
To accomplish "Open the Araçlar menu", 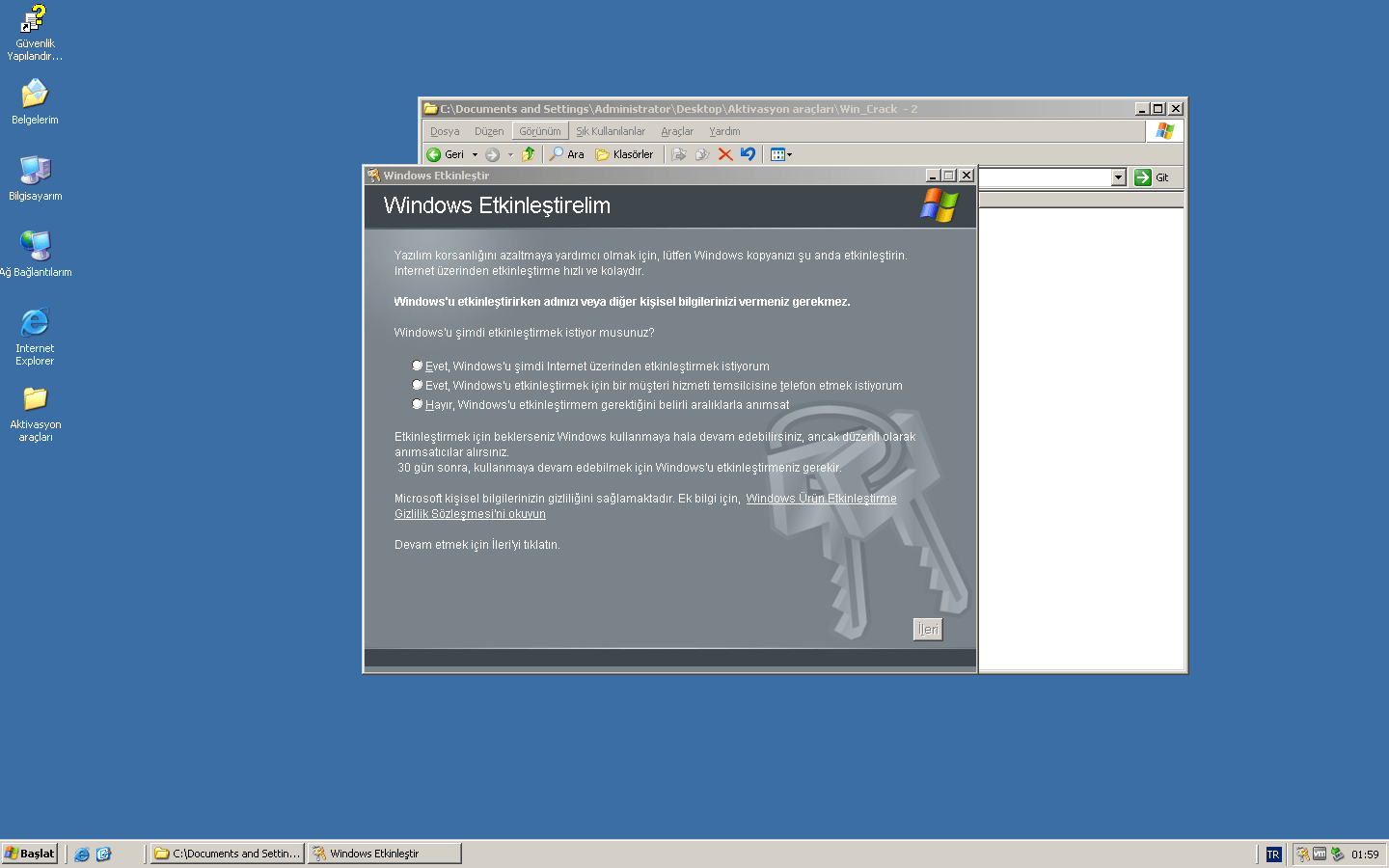I will tap(677, 131).
